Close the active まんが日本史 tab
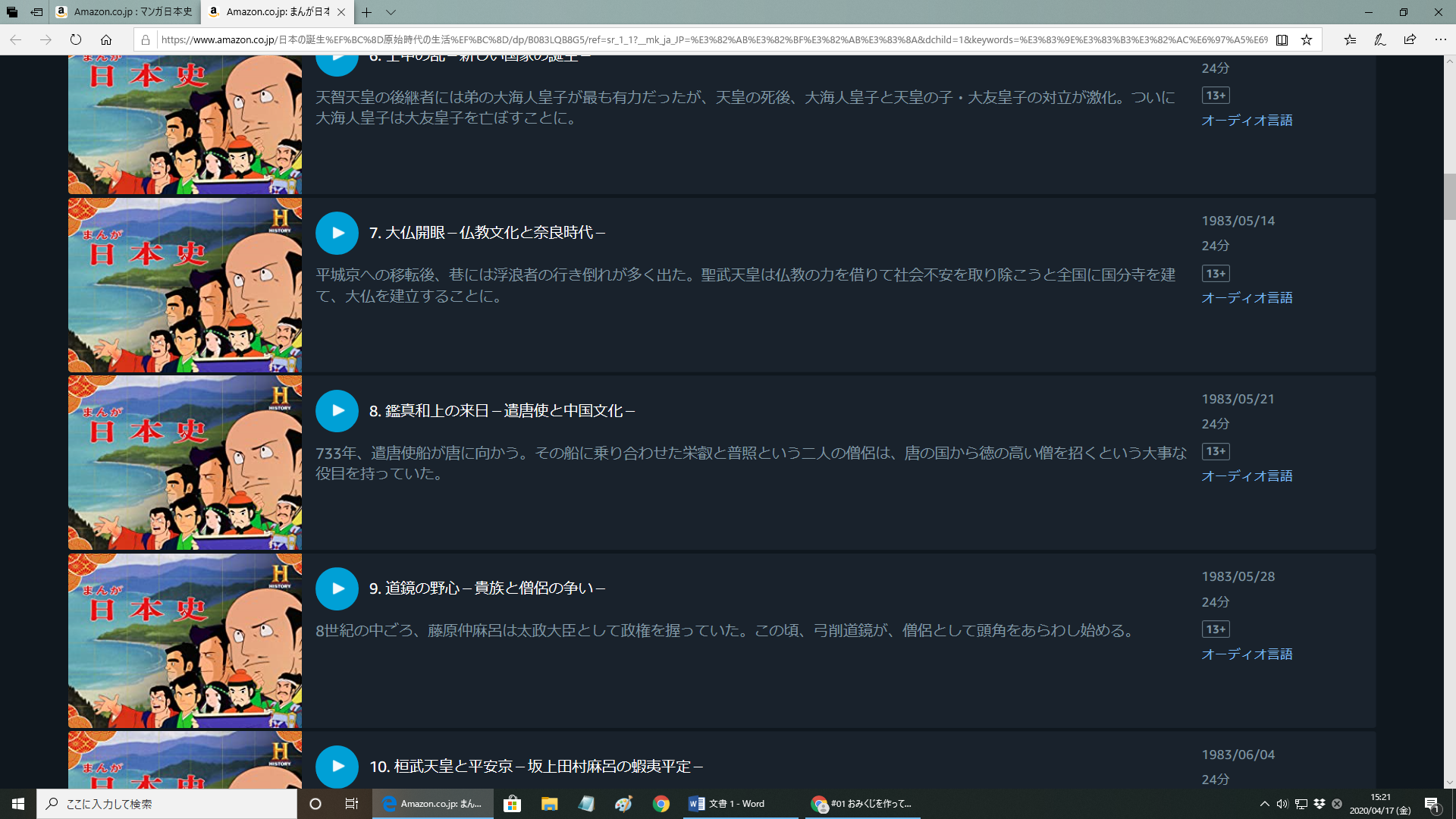1456x819 pixels. coord(341,12)
